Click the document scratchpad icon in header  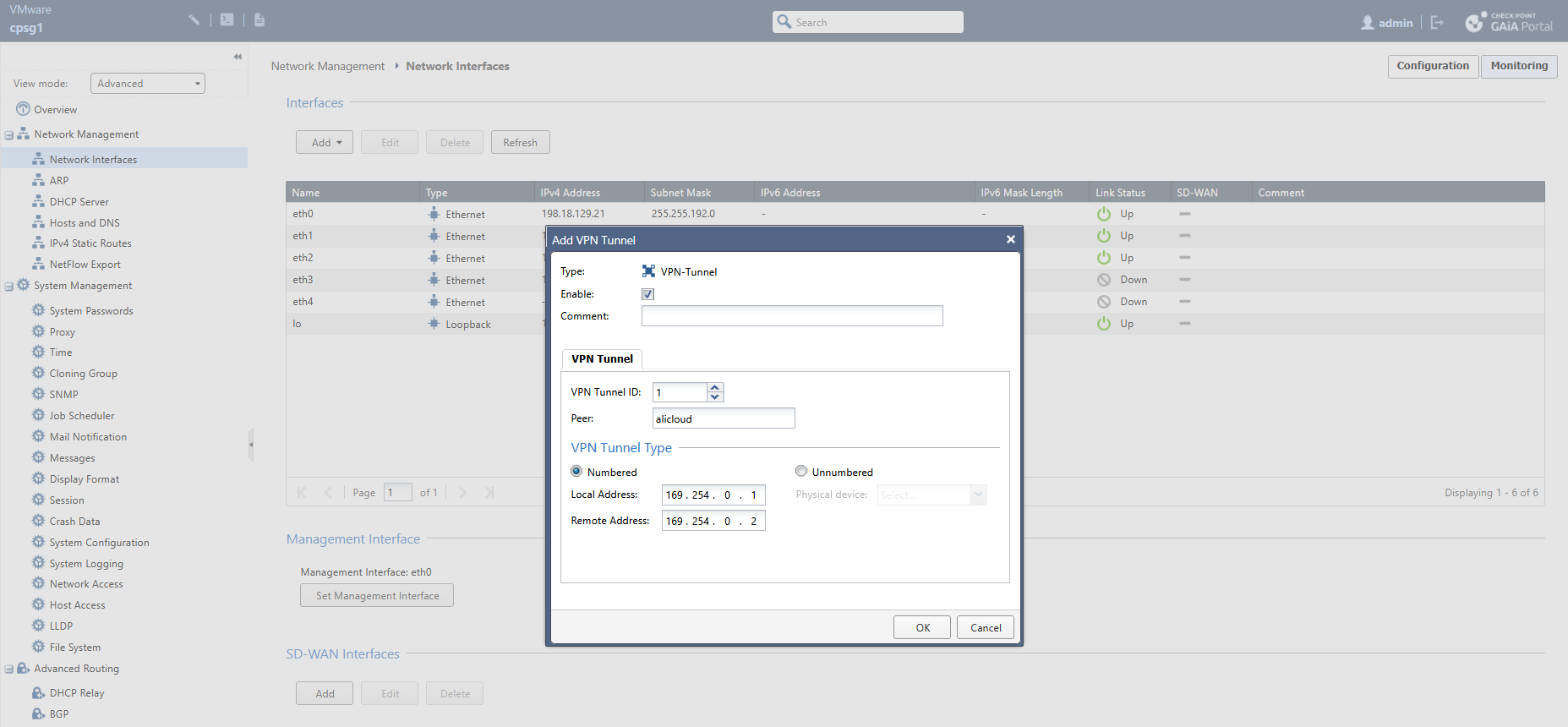click(x=260, y=19)
